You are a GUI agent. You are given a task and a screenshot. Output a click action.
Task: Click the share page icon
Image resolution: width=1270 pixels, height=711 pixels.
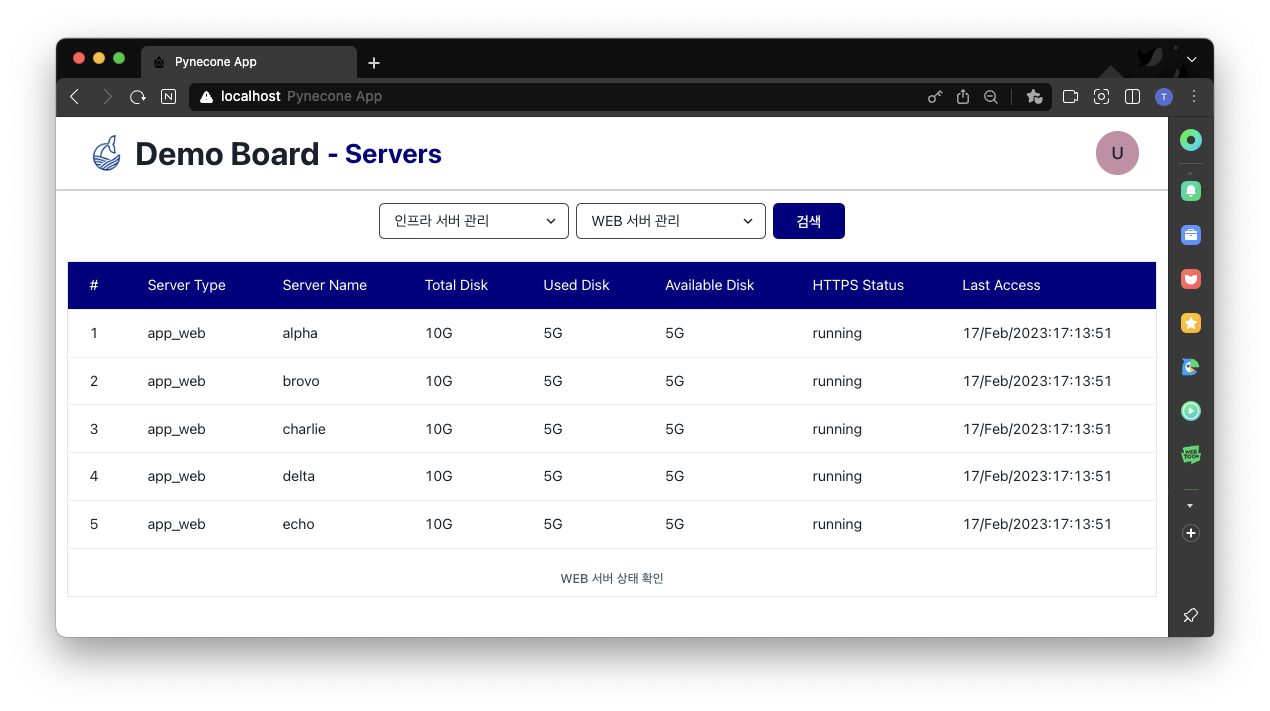[x=963, y=97]
